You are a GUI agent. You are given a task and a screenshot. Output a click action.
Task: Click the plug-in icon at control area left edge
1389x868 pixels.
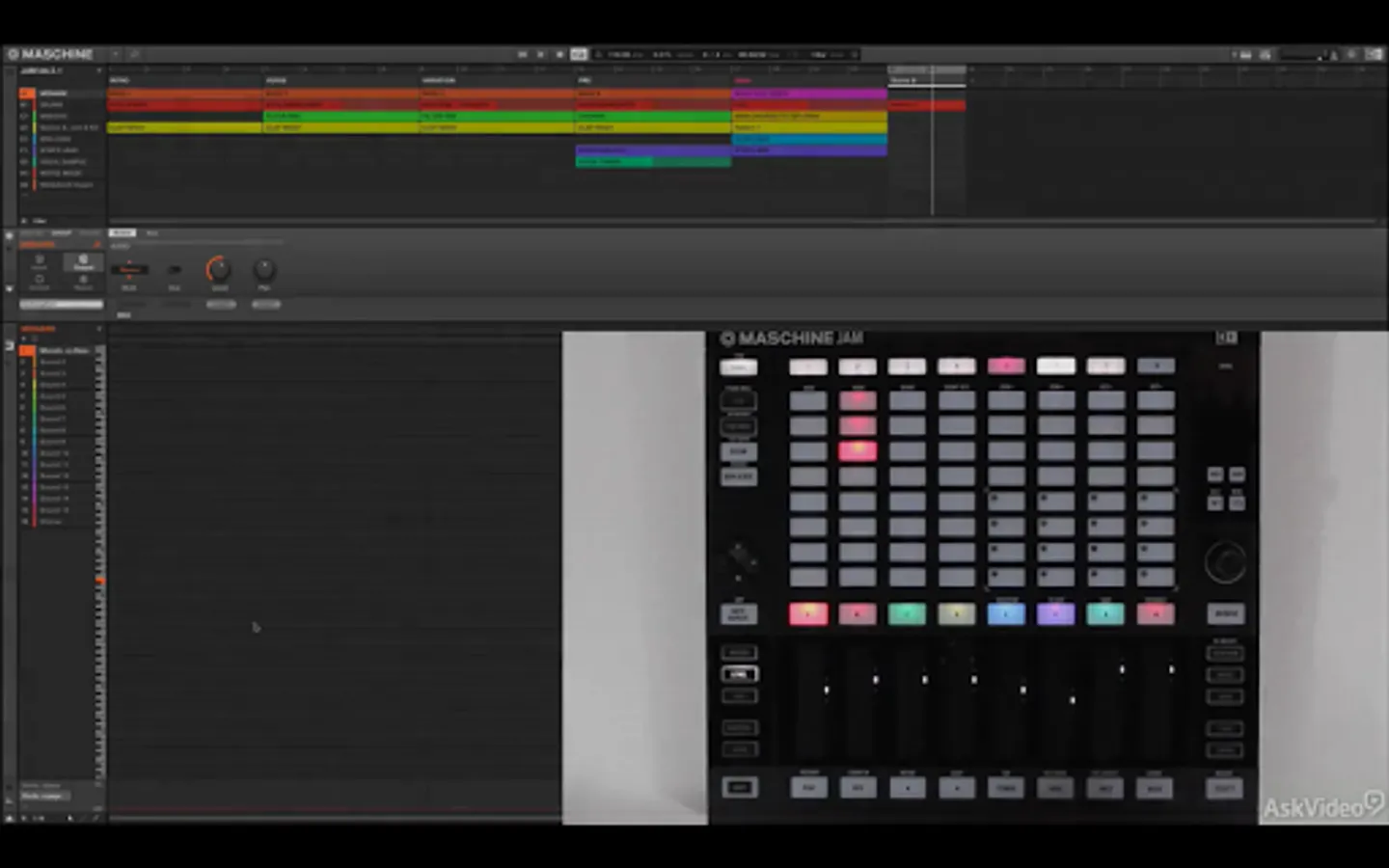(9, 234)
